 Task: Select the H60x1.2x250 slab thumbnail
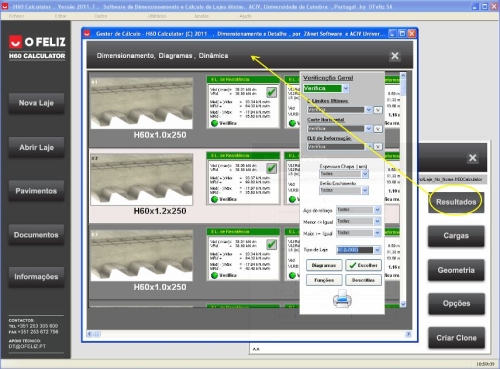(x=142, y=179)
